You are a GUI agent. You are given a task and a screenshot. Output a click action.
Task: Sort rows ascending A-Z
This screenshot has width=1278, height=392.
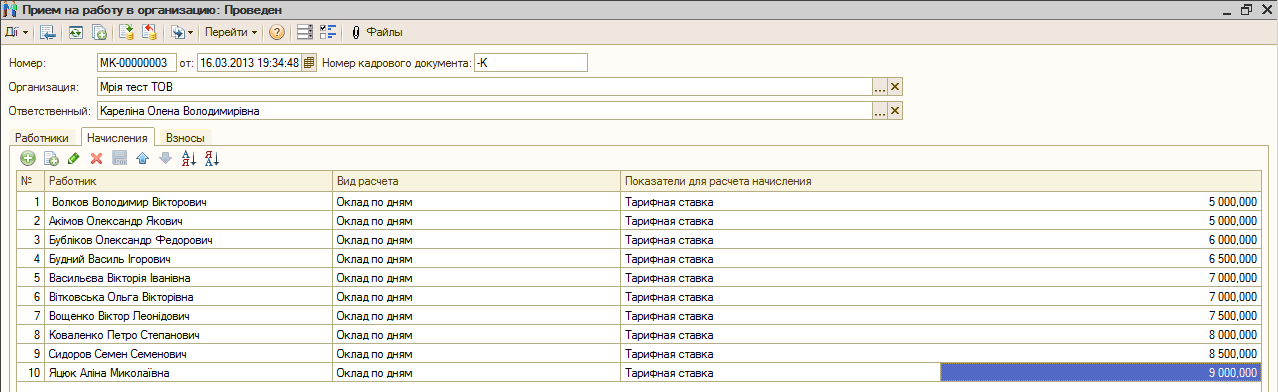188,158
